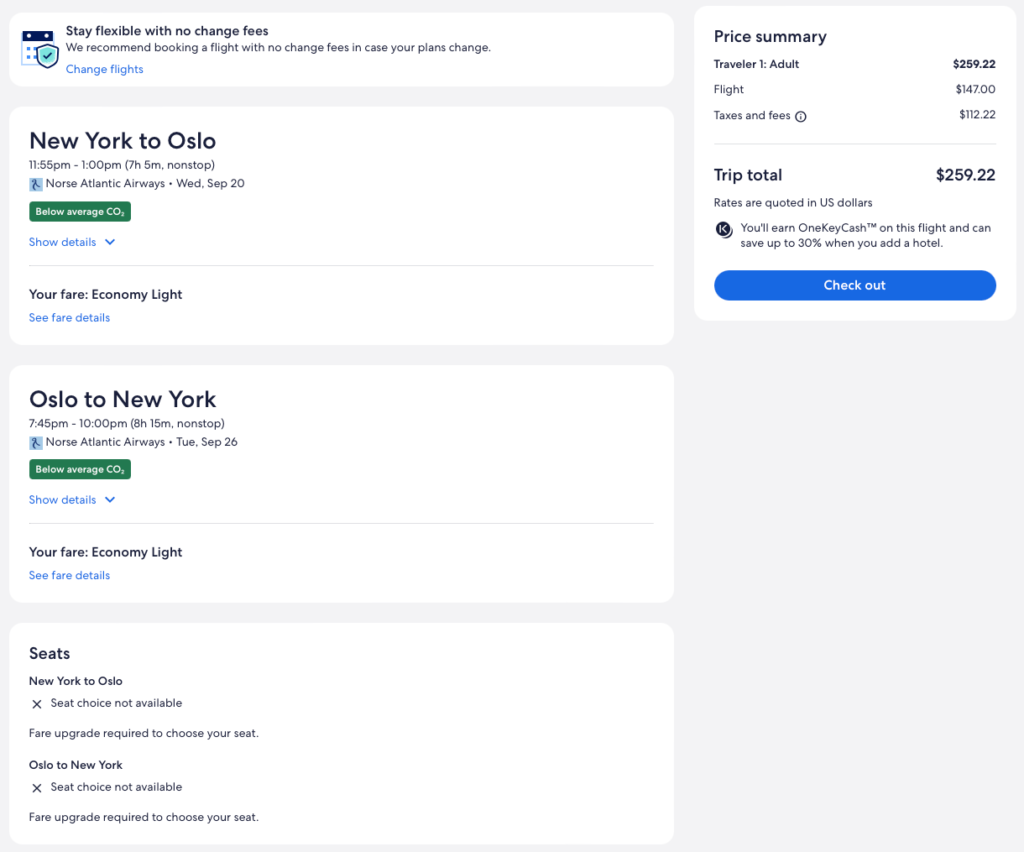Open the Taxes and fees info icon
Image resolution: width=1024 pixels, height=852 pixels.
click(x=801, y=116)
